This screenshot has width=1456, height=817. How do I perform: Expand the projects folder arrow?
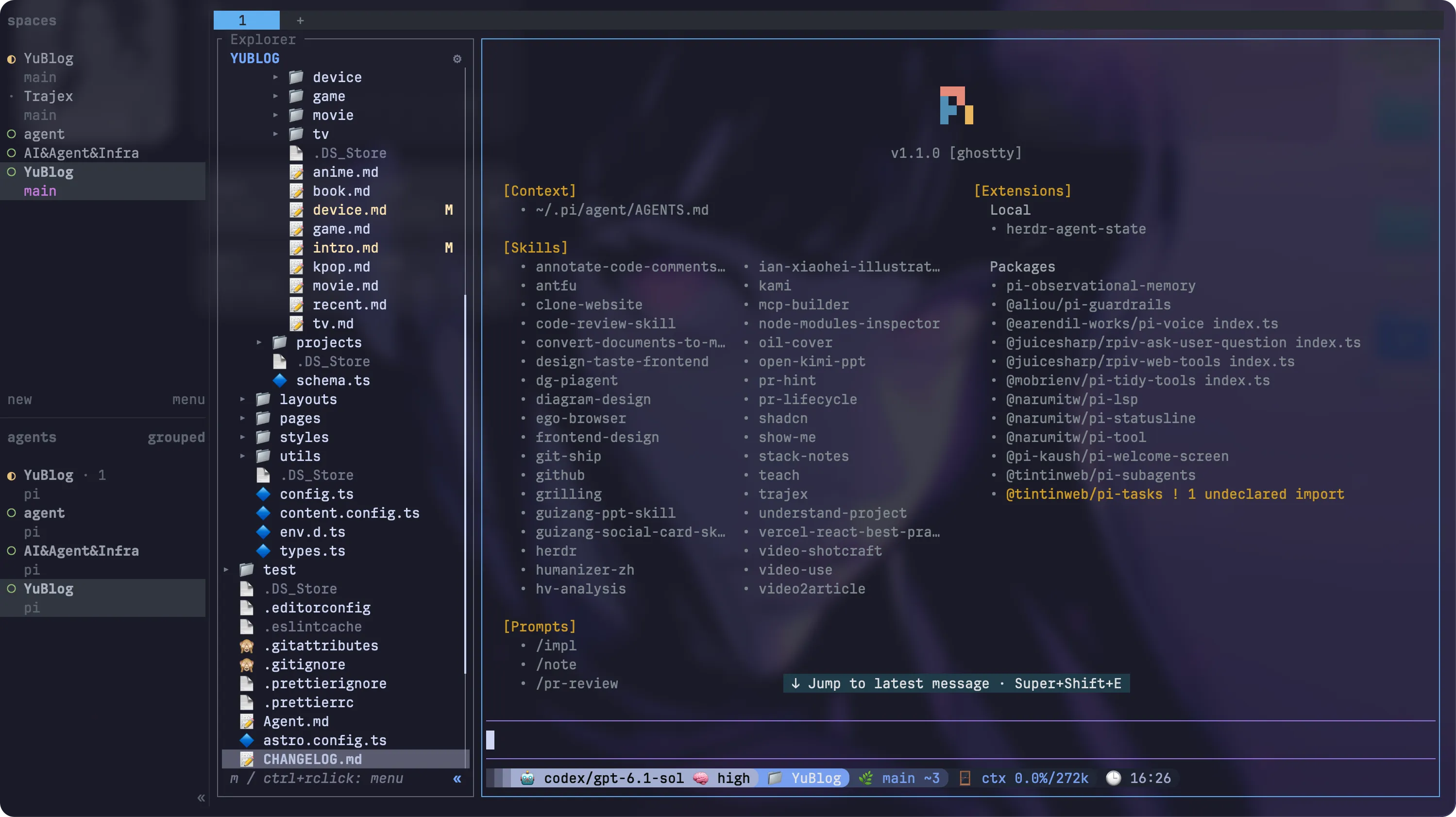(x=259, y=342)
